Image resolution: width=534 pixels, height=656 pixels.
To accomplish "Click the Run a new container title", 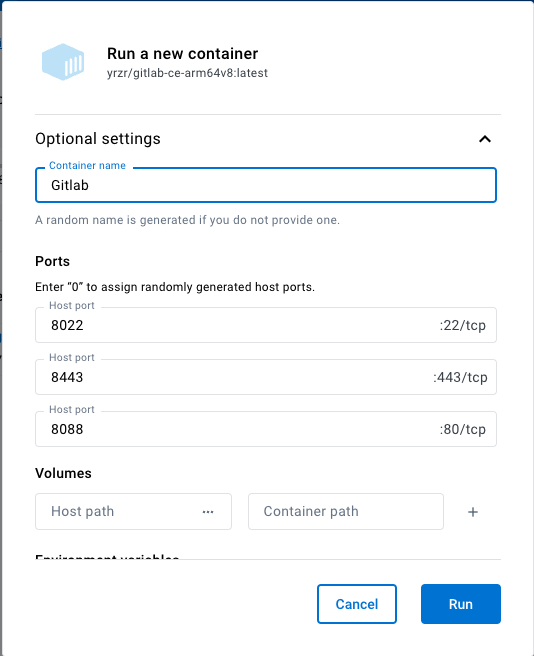I will (182, 54).
